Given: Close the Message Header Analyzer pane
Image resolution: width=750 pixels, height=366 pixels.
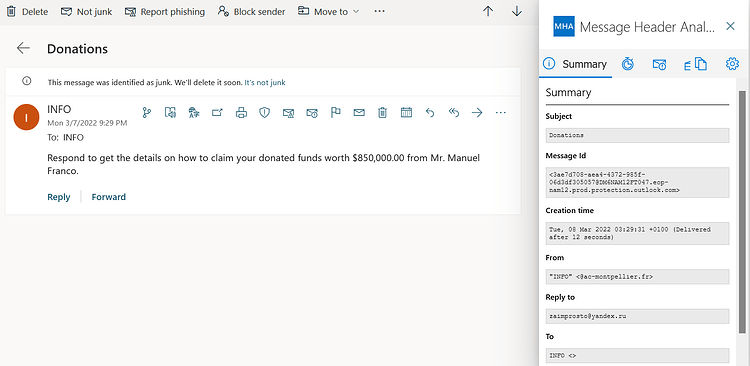Looking at the screenshot, I should 730,26.
